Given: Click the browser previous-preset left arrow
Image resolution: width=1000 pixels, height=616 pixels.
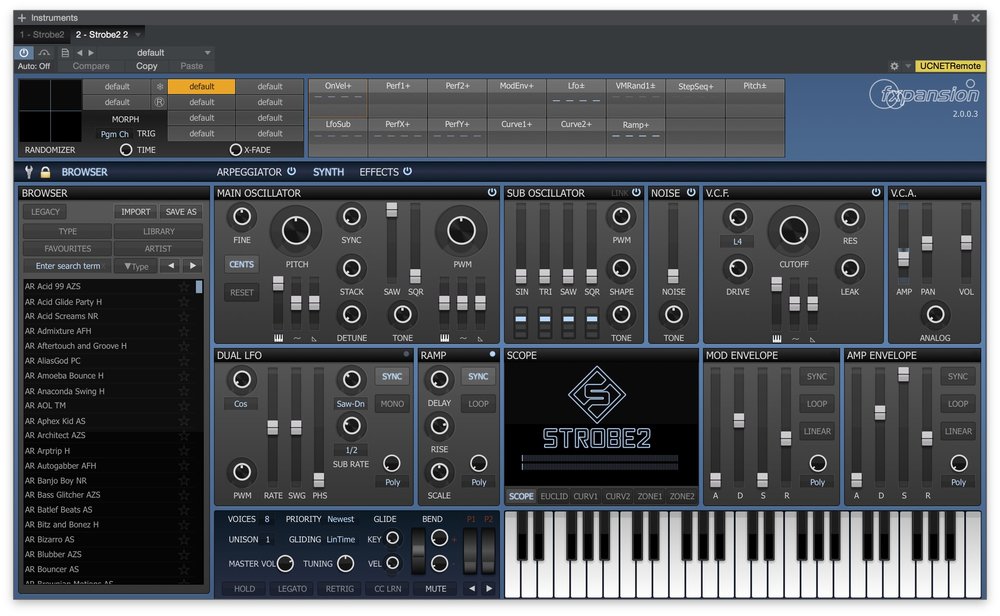Looking at the screenshot, I should click(171, 265).
